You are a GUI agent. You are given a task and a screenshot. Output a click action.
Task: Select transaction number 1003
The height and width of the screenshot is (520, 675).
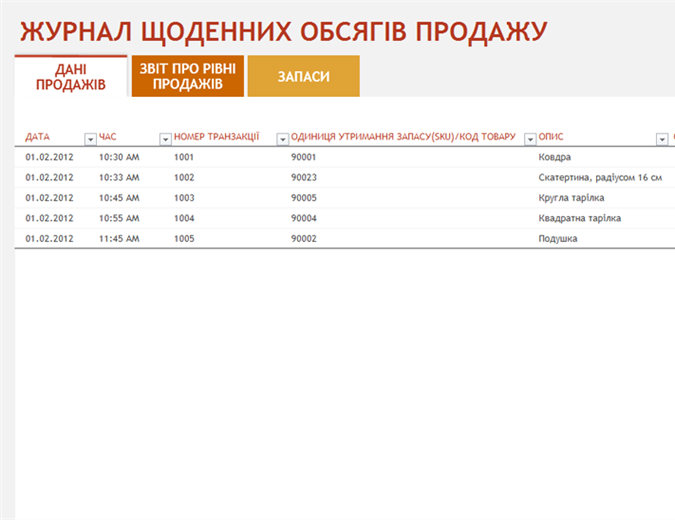(184, 198)
